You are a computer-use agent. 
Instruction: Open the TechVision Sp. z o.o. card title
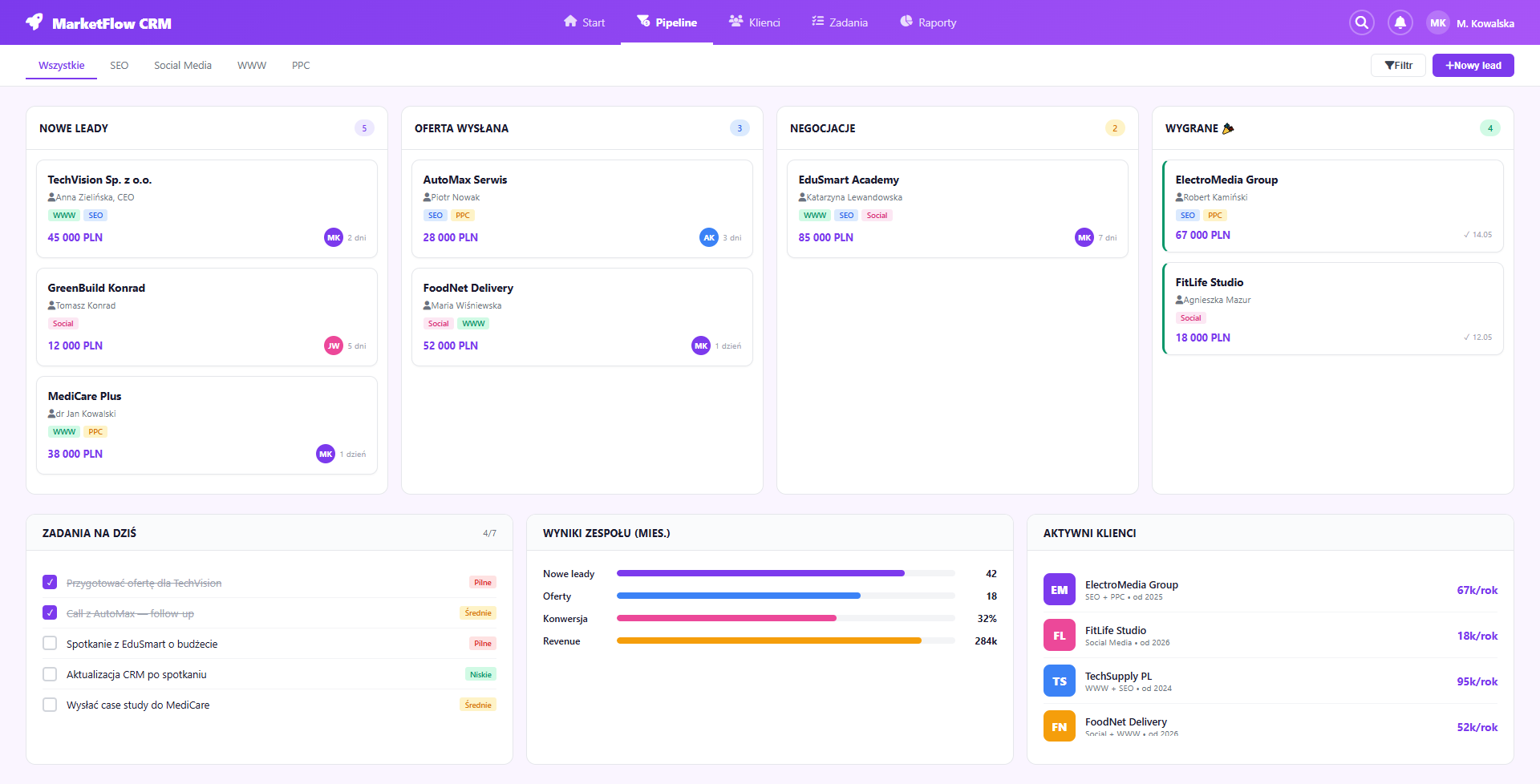[x=99, y=180]
